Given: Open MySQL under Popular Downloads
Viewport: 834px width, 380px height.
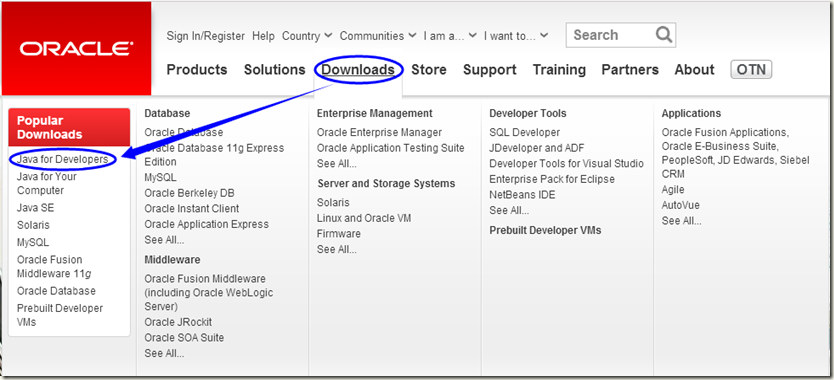Looking at the screenshot, I should (33, 242).
